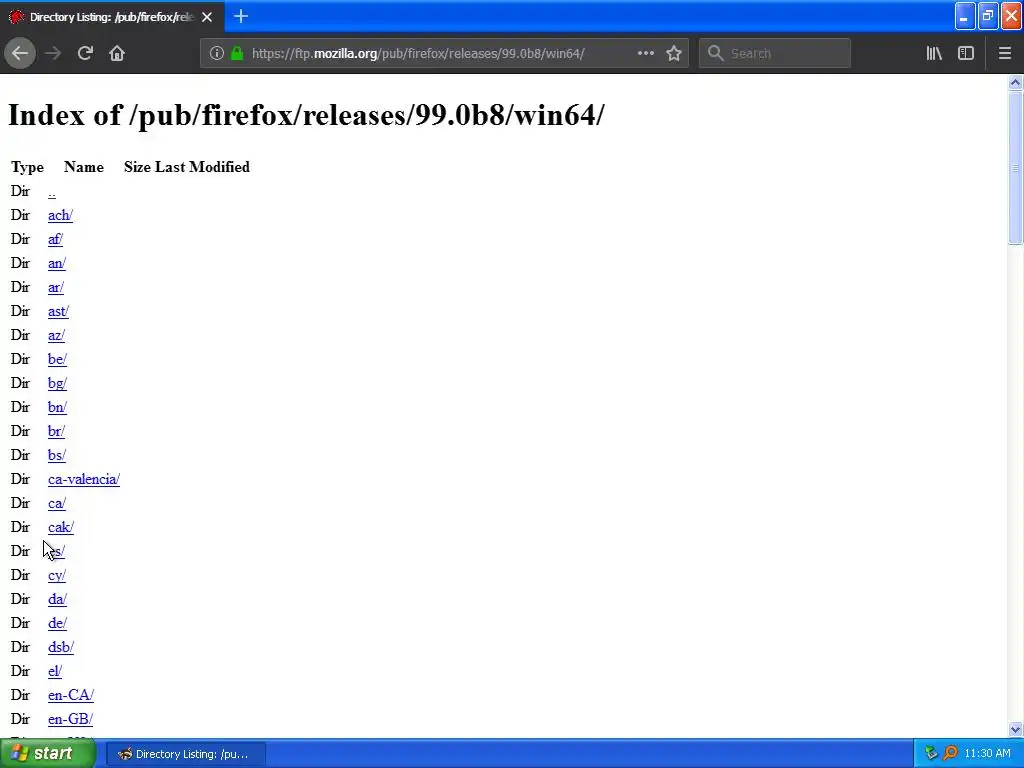
Task: Open the Firefox home page
Action: pos(117,53)
